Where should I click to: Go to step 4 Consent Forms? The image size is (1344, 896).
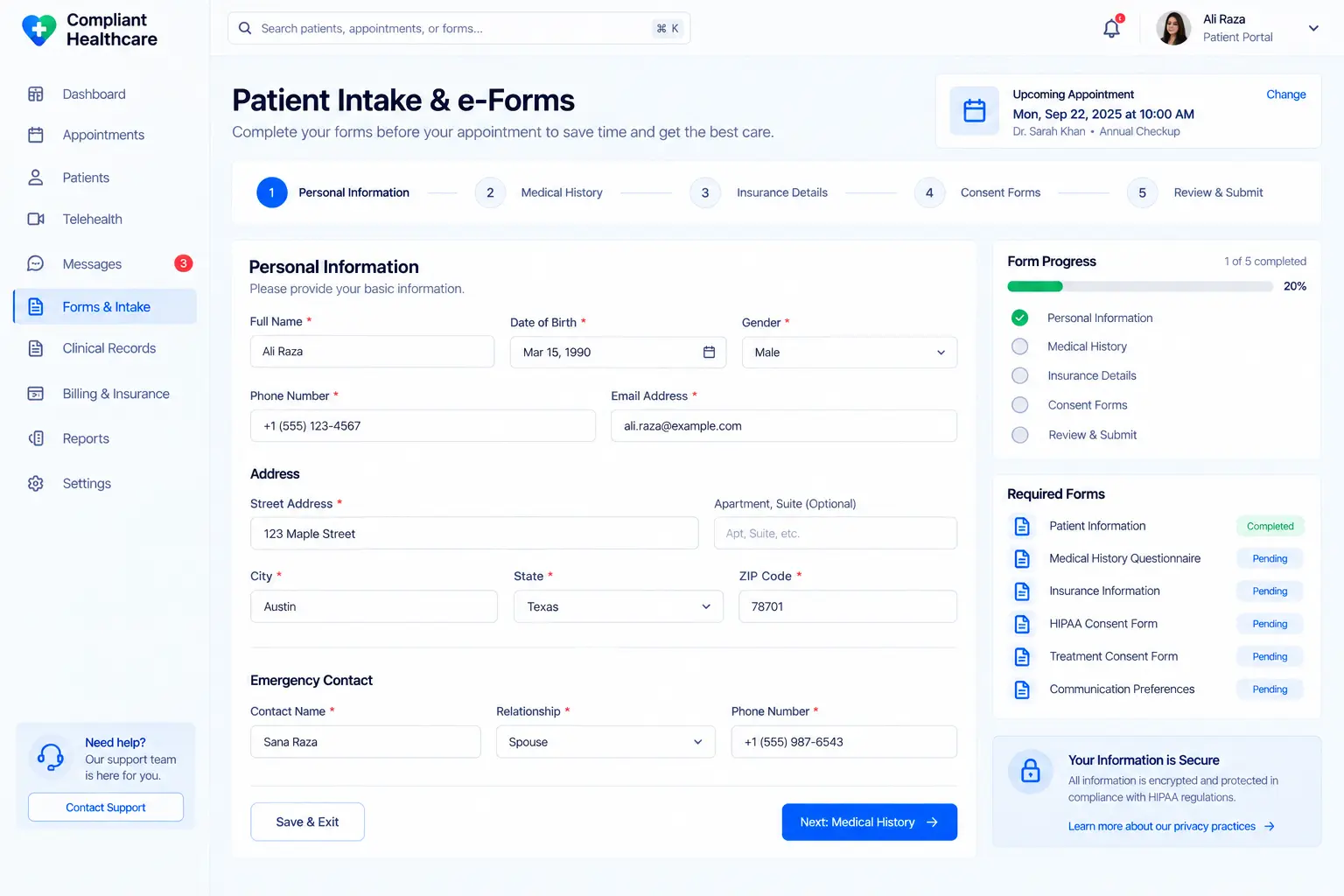coord(977,192)
